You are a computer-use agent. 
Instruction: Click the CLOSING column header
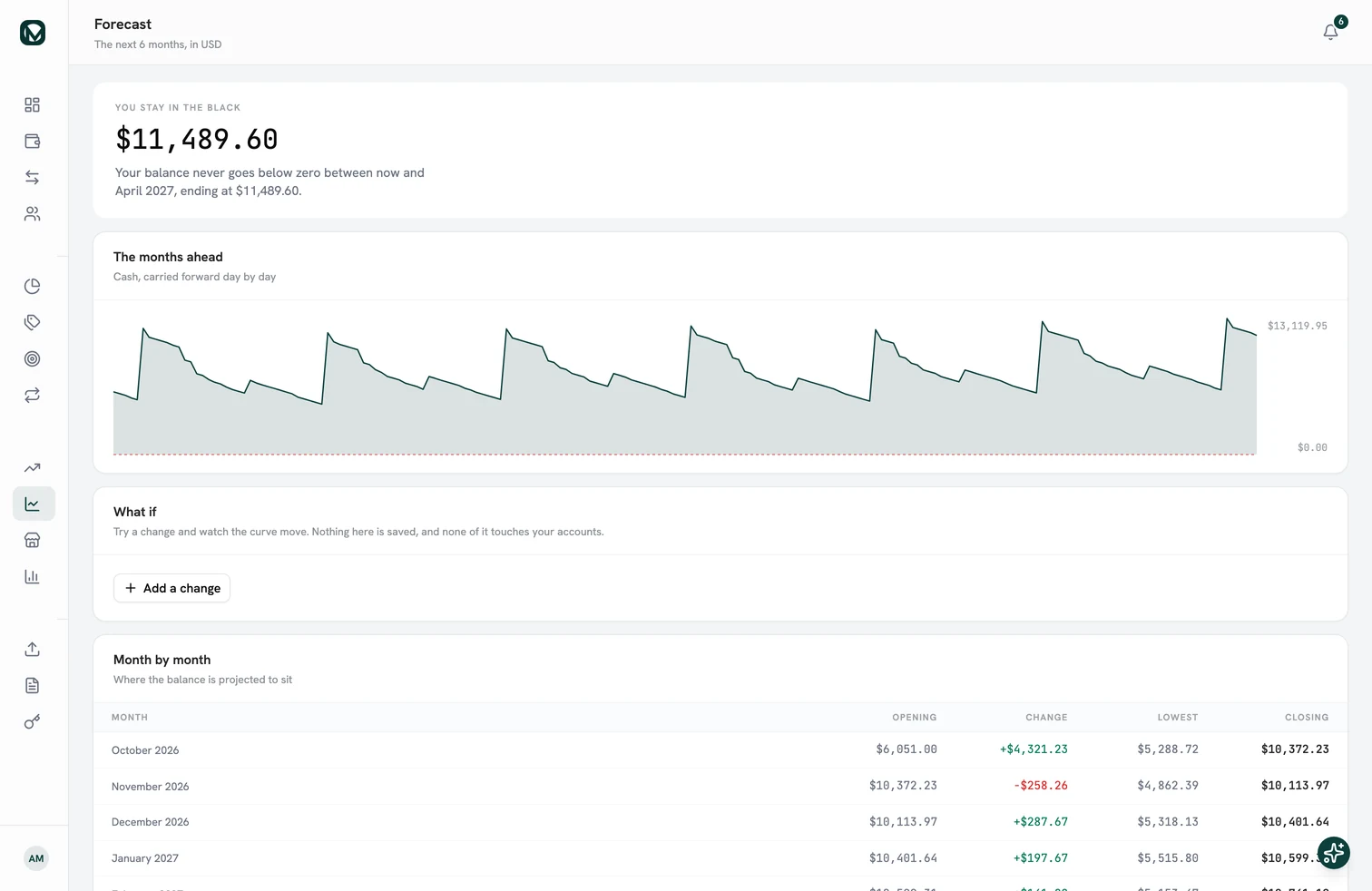[x=1307, y=718]
